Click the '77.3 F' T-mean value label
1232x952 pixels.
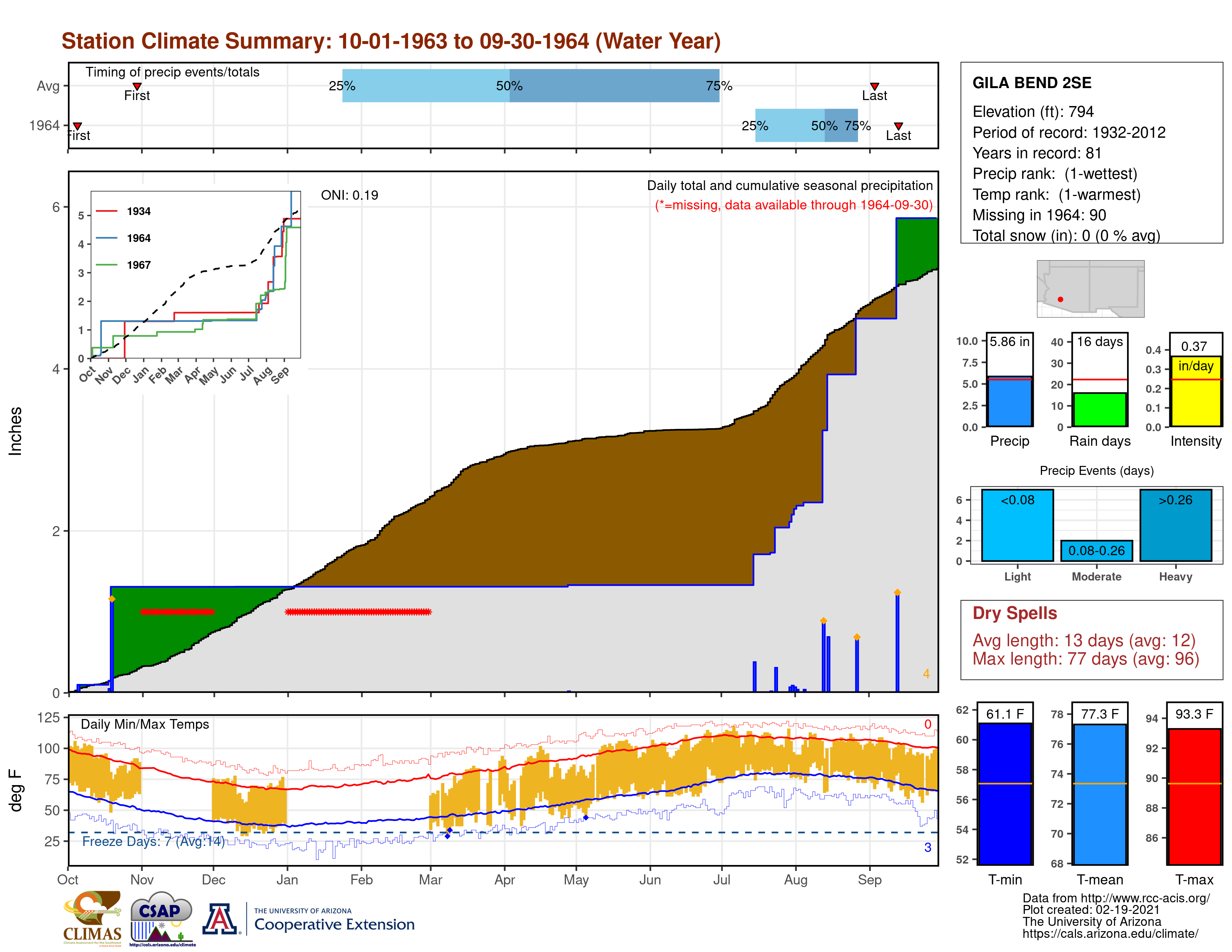(x=1100, y=714)
